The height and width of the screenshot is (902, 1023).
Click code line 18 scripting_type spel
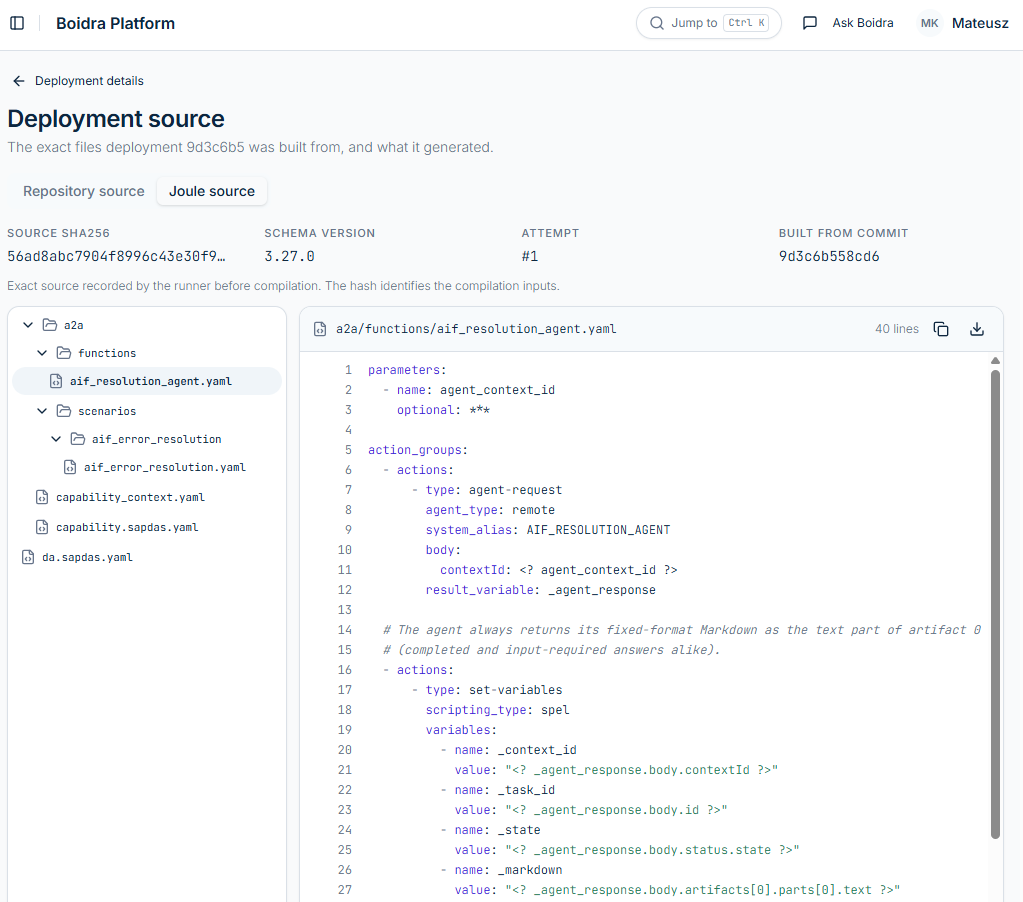point(497,710)
